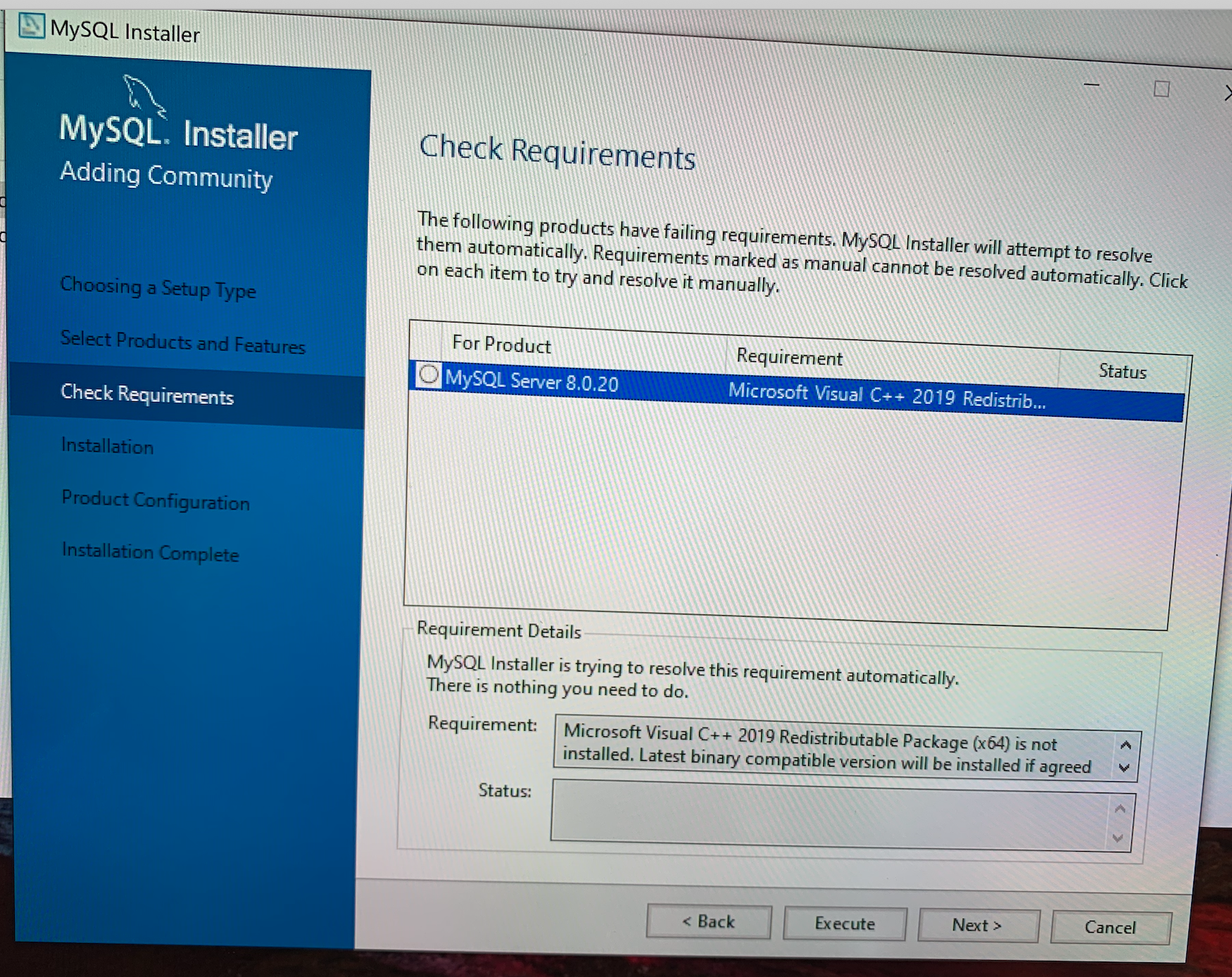Click the Next button

pyautogui.click(x=979, y=926)
